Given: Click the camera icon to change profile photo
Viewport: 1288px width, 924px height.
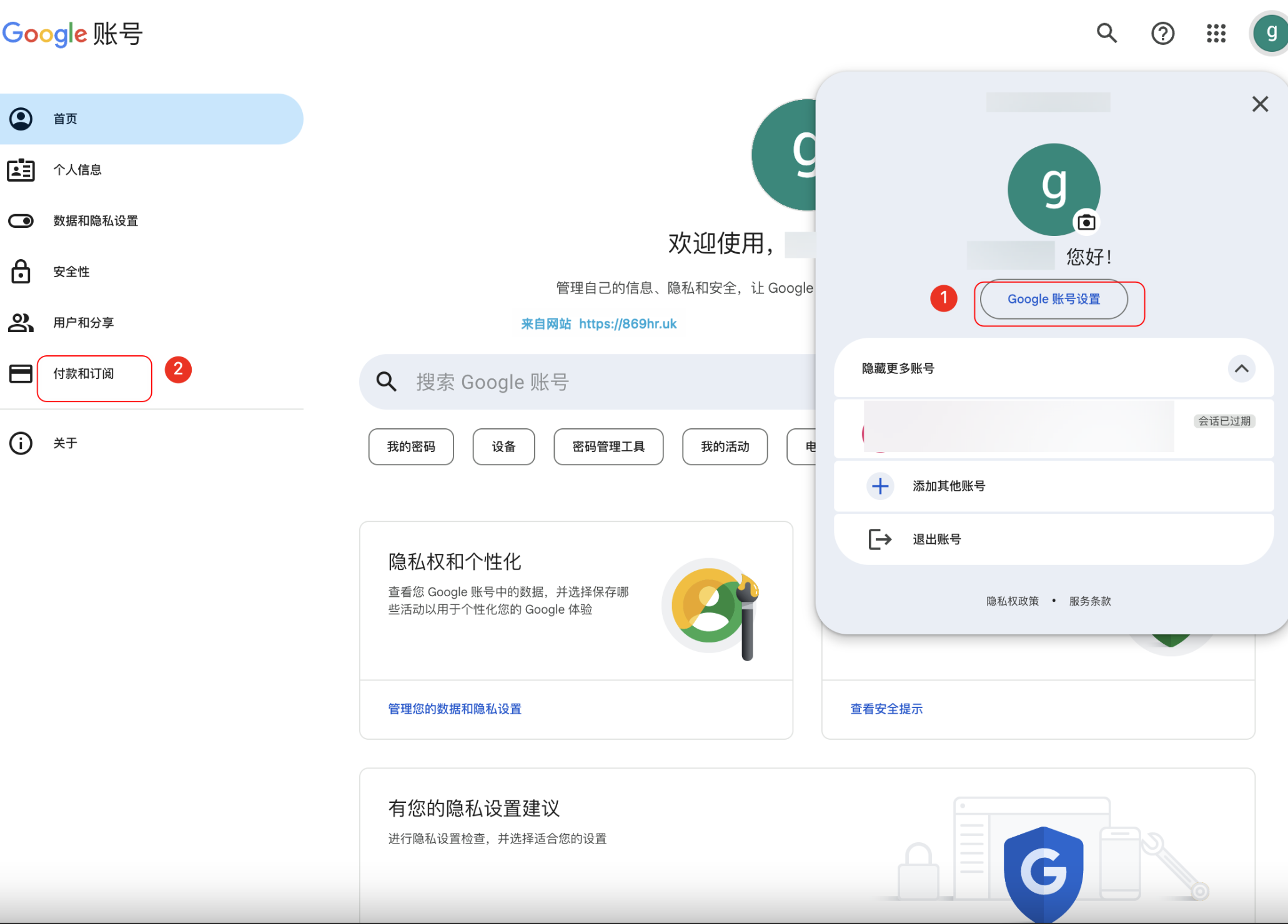Looking at the screenshot, I should pyautogui.click(x=1087, y=222).
